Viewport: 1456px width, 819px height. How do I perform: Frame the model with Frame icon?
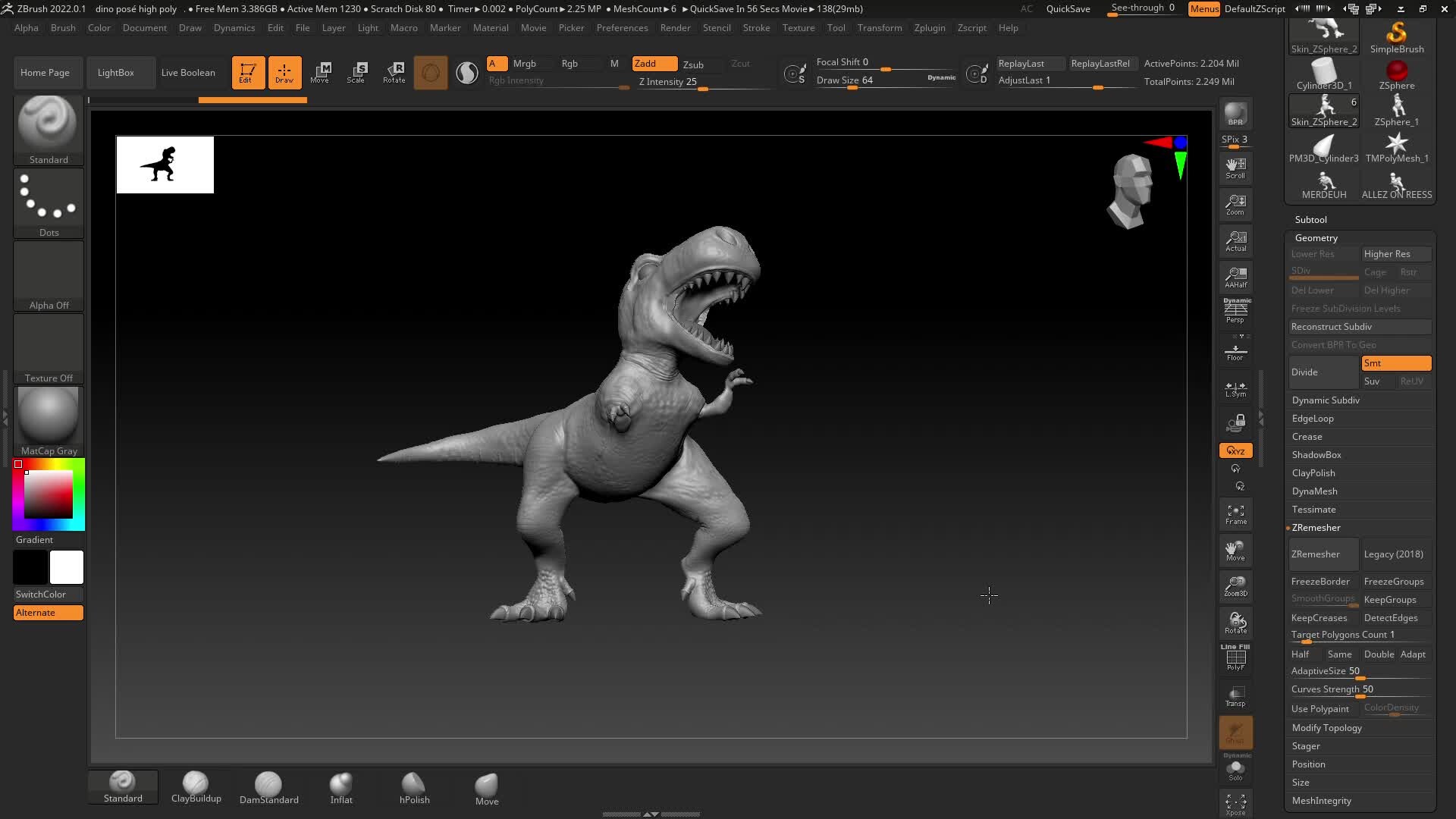(1235, 514)
